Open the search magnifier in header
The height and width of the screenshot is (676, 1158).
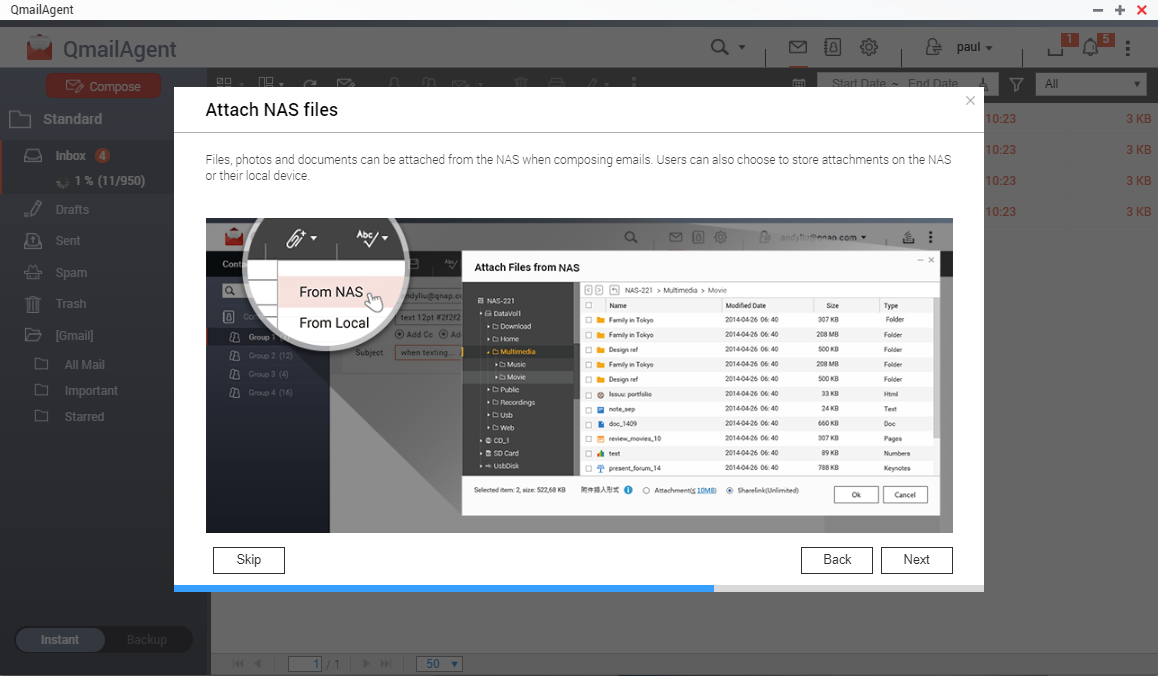(719, 47)
